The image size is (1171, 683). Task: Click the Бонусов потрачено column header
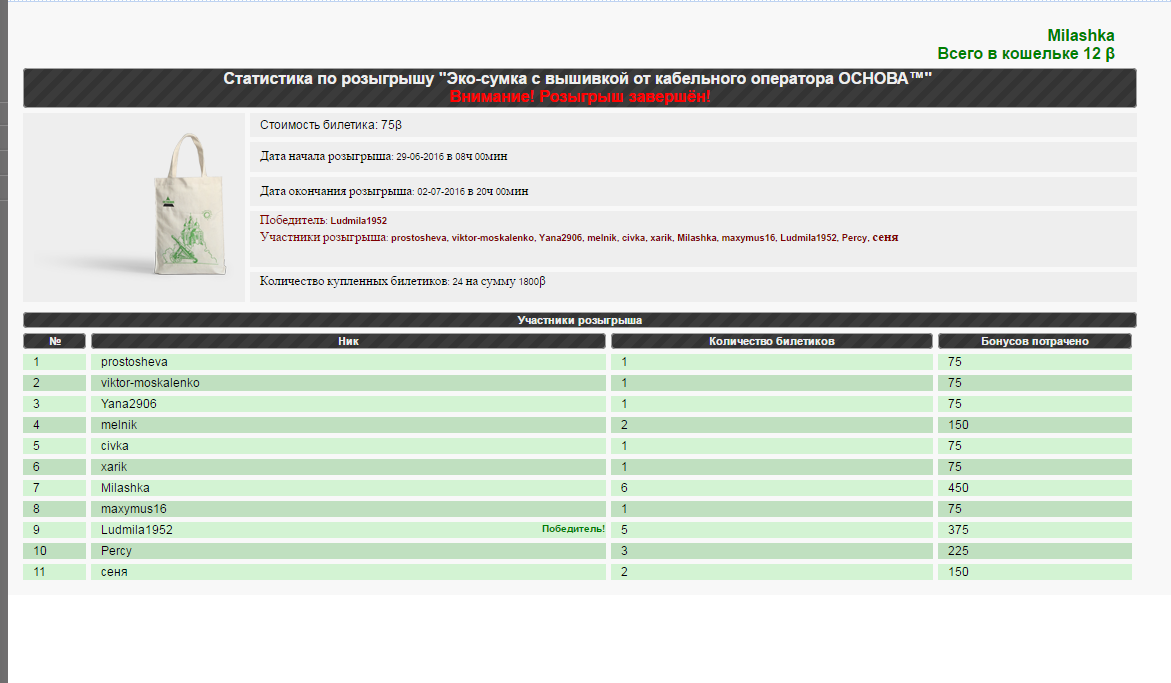(1034, 341)
